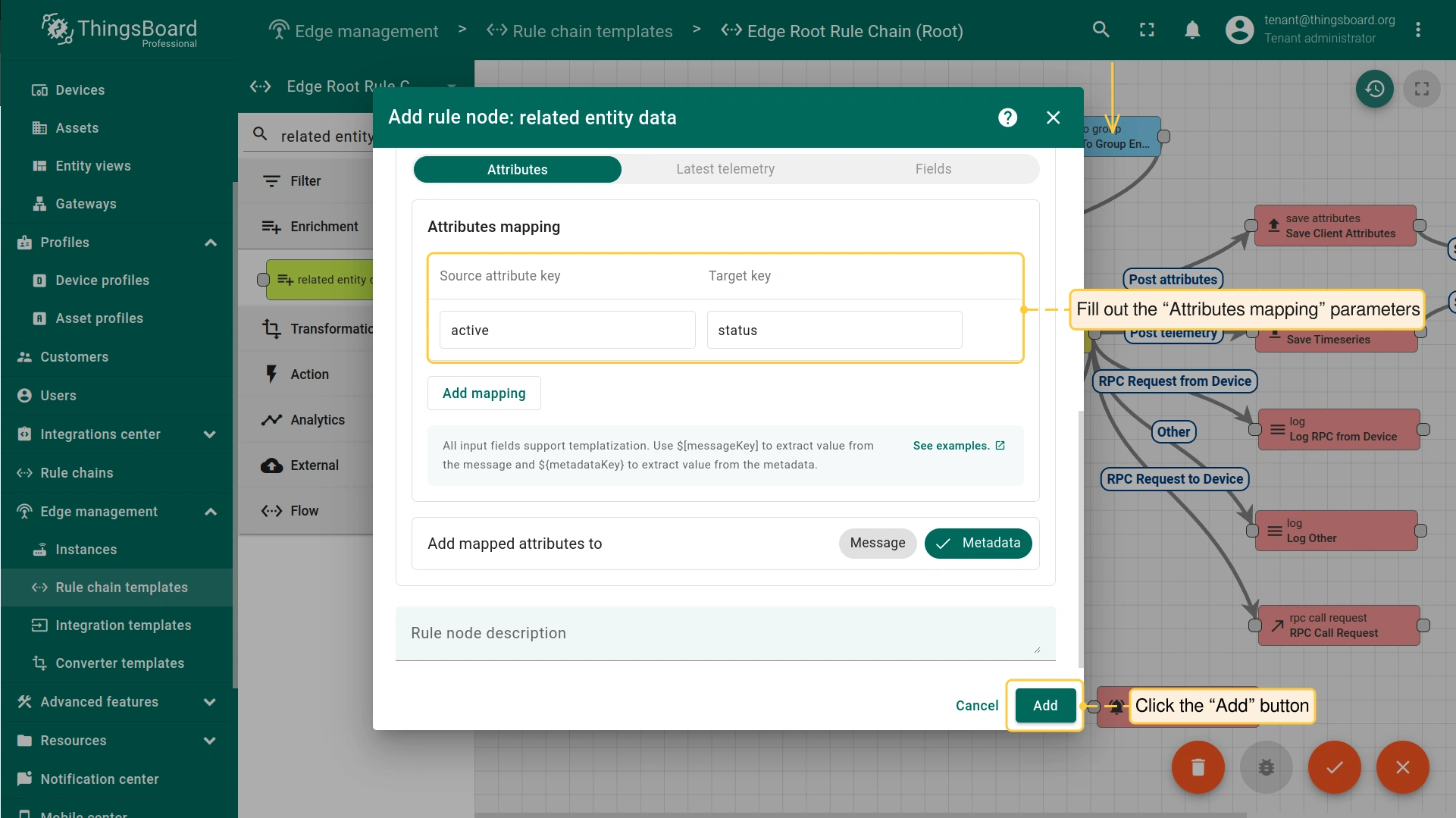Open the search icon in top bar
Image resolution: width=1456 pixels, height=818 pixels.
pos(1101,30)
